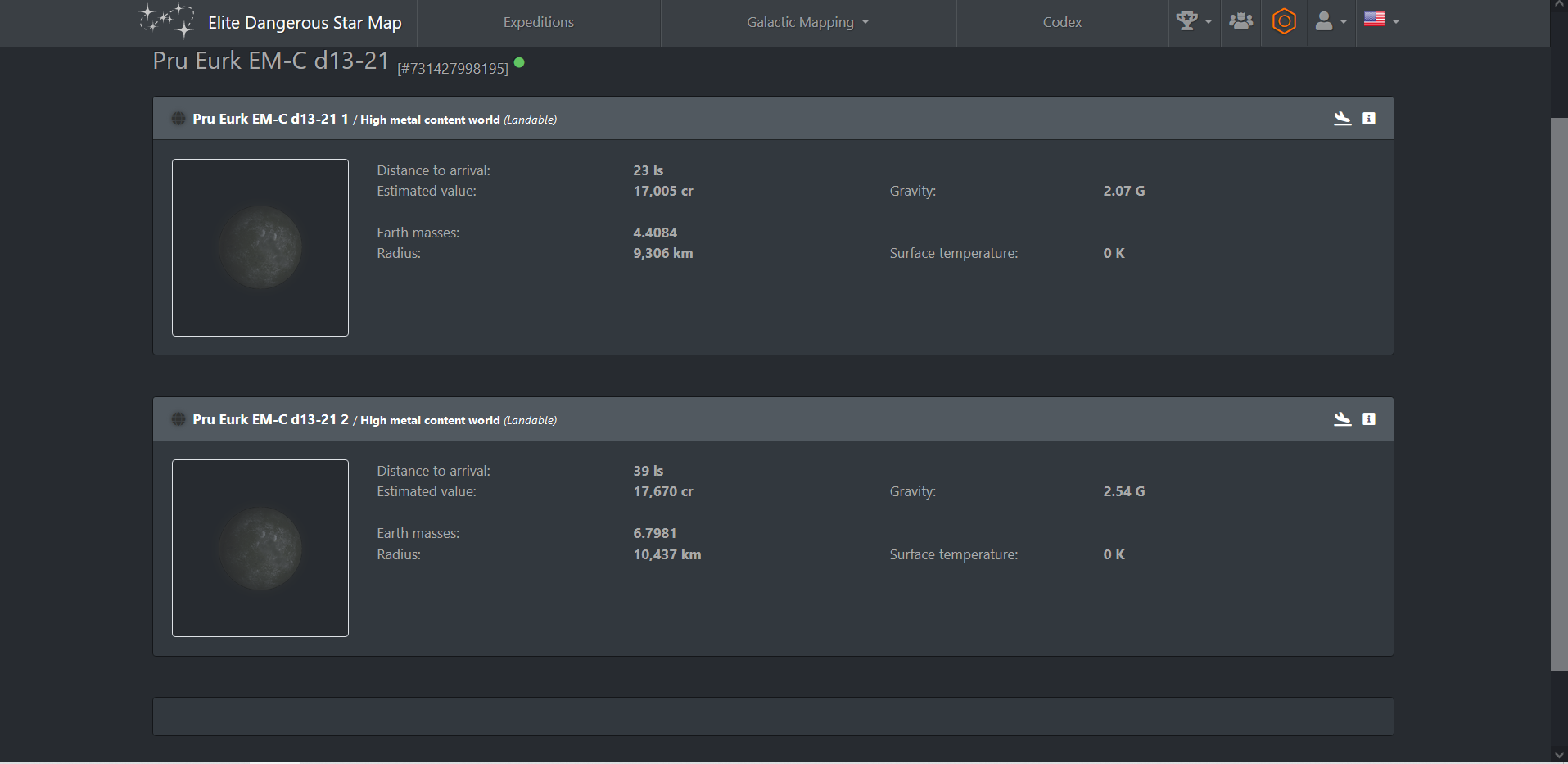1568x764 pixels.
Task: Click the Pru Eurk EM-C d13-21 system heading
Action: (271, 61)
